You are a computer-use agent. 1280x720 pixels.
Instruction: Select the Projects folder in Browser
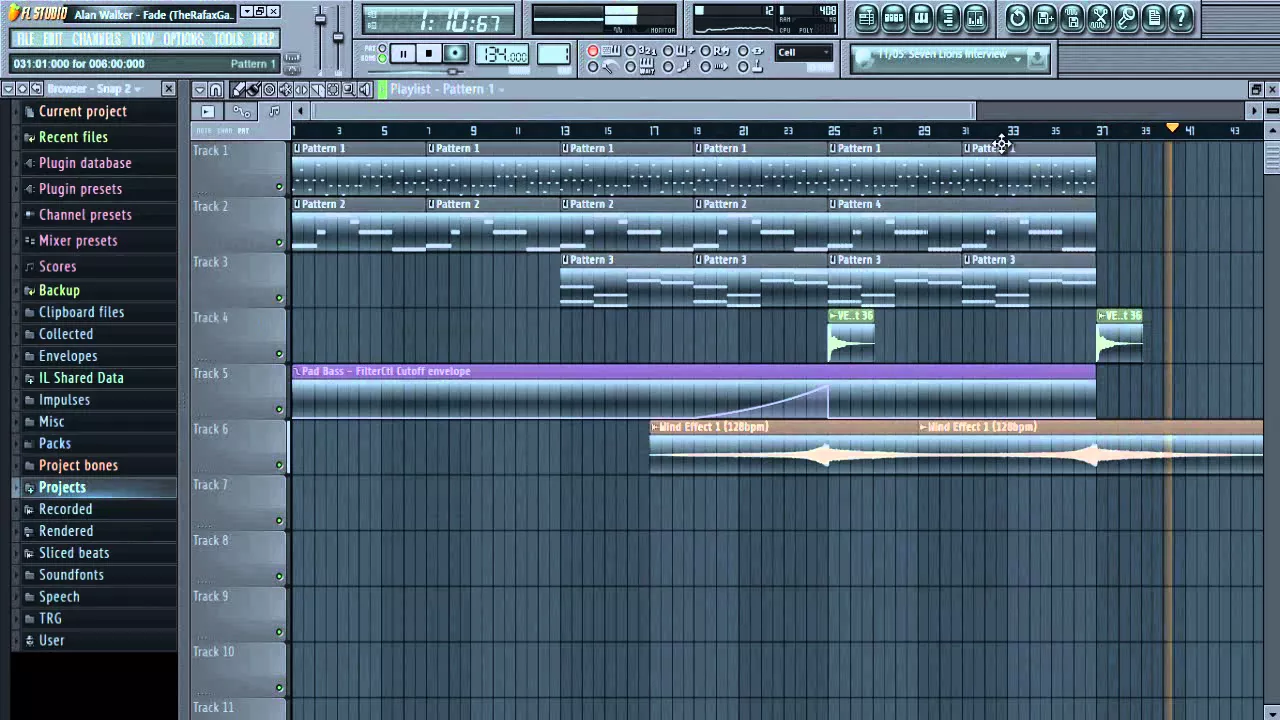point(62,487)
